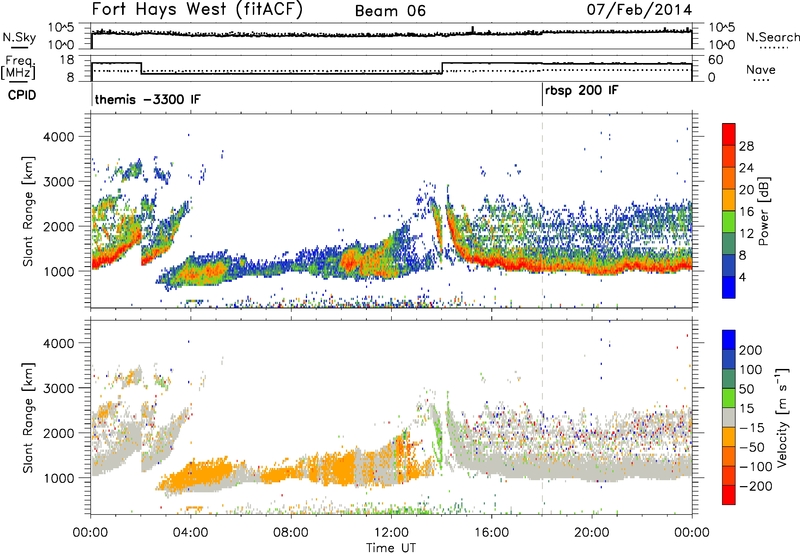Click the 60 tick on the Nave axis
The width and height of the screenshot is (800, 554).
pyautogui.click(x=716, y=60)
